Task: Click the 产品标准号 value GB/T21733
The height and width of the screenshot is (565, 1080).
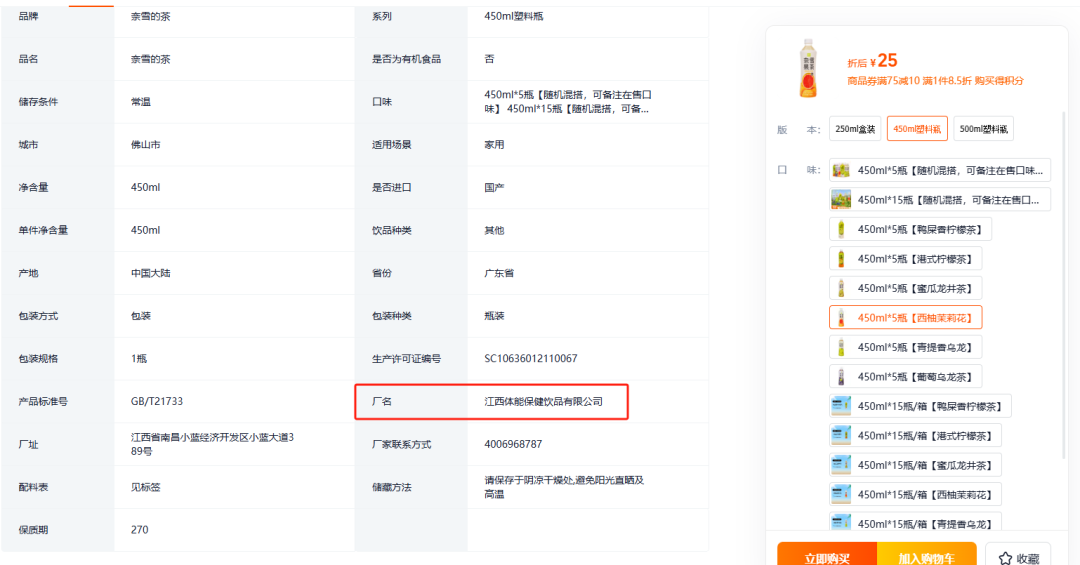Action: [x=156, y=401]
